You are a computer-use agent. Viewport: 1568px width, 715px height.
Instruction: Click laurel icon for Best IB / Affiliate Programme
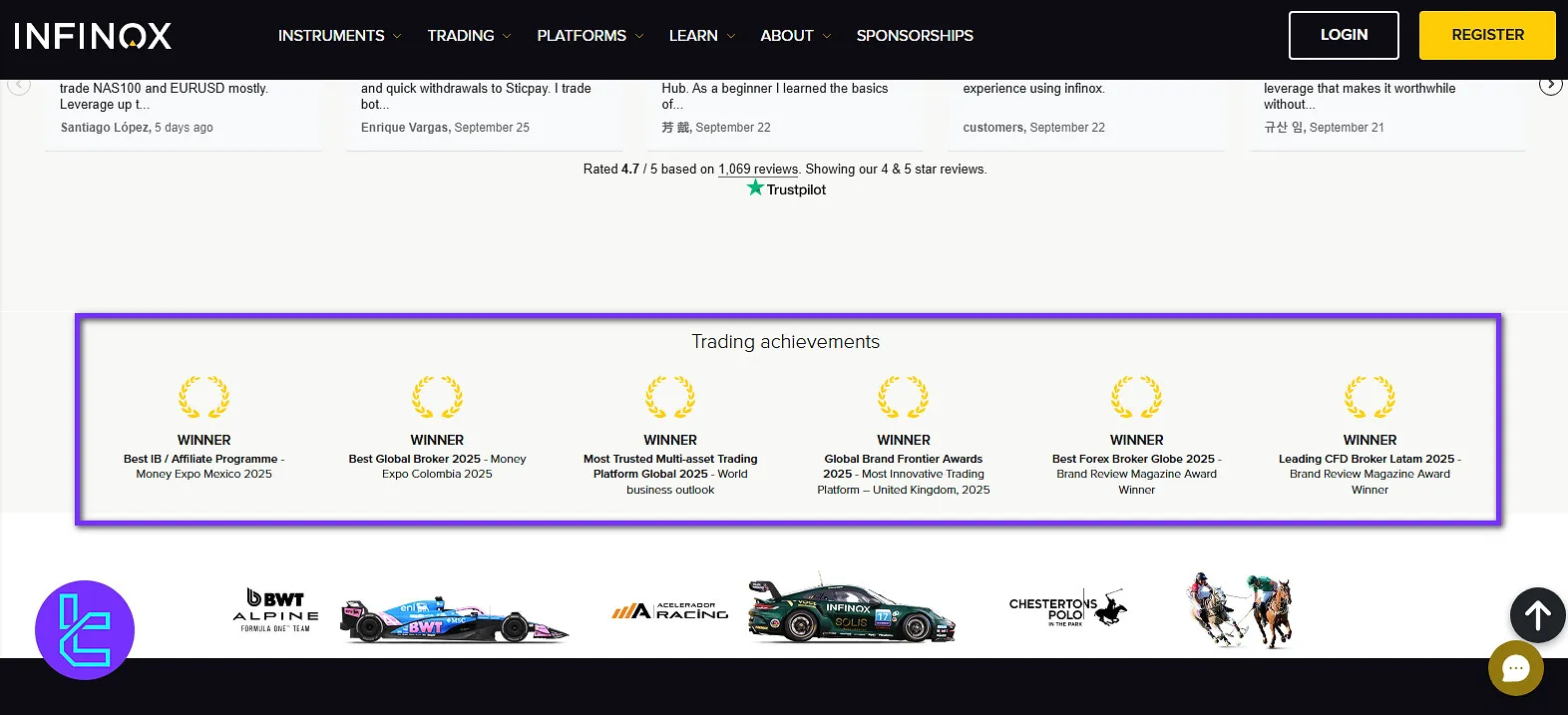tap(203, 397)
